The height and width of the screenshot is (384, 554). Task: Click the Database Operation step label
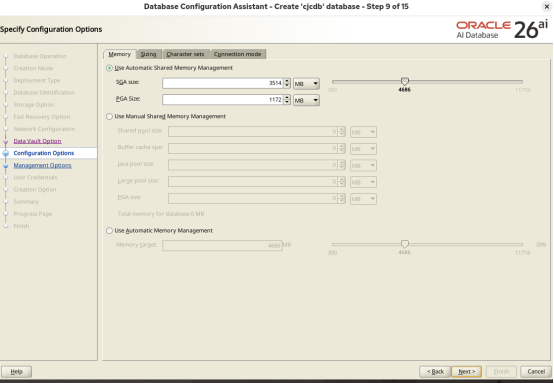[x=40, y=56]
